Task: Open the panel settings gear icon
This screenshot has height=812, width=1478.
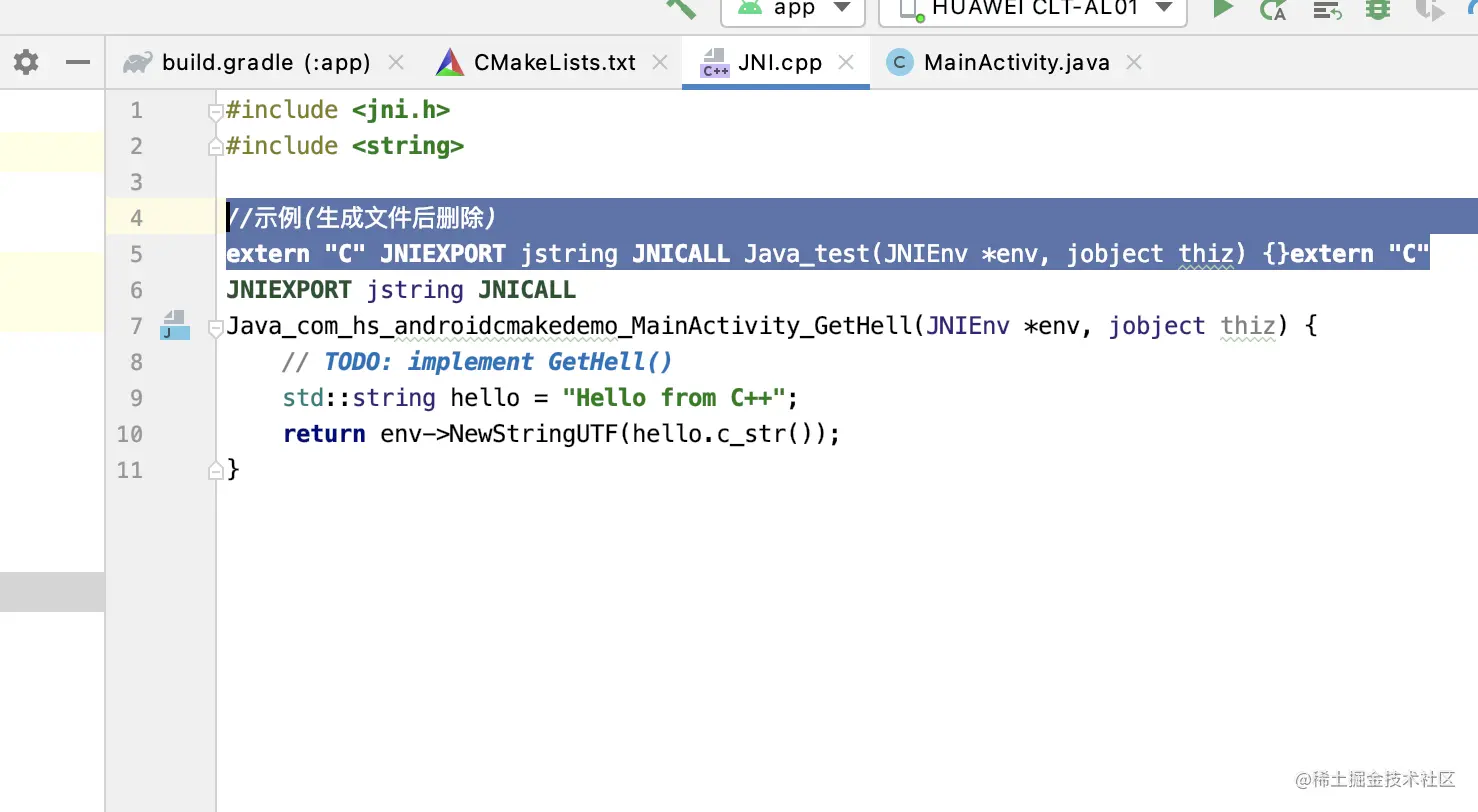Action: pos(26,63)
